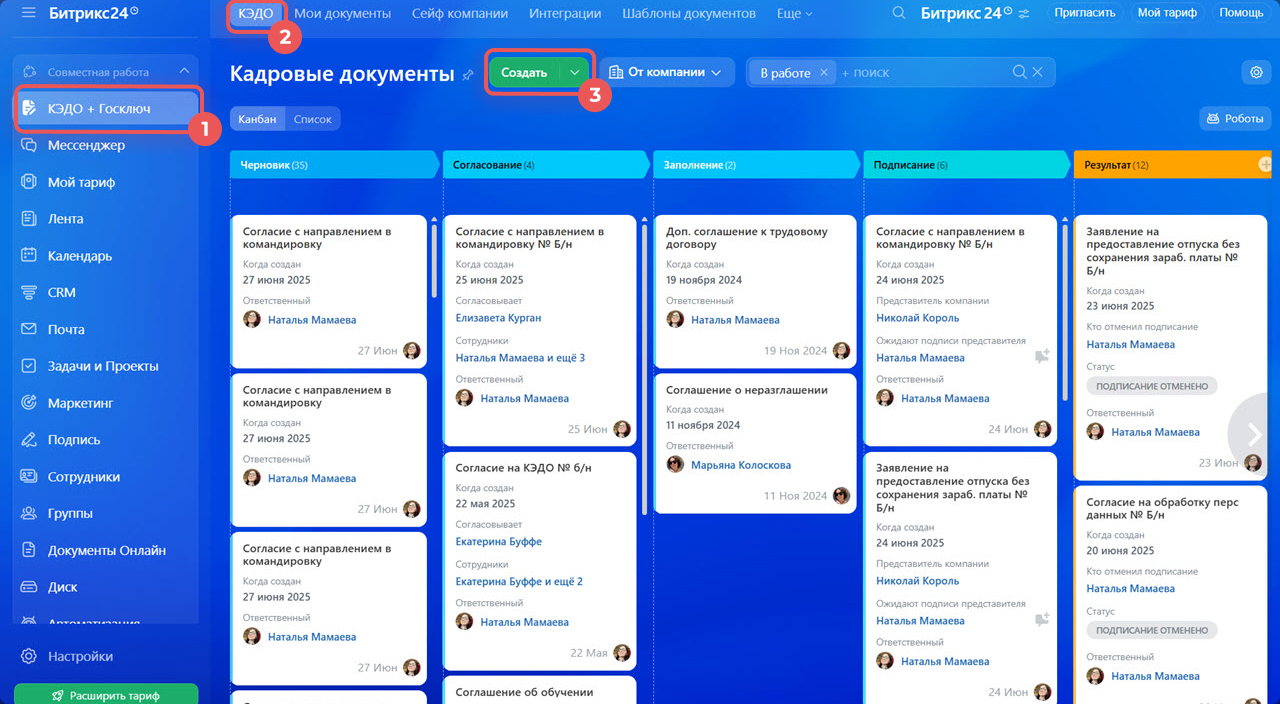This screenshot has width=1280, height=704.
Task: Open the hamburger menu beside the Битрикс24 logo
Action: 28,13
